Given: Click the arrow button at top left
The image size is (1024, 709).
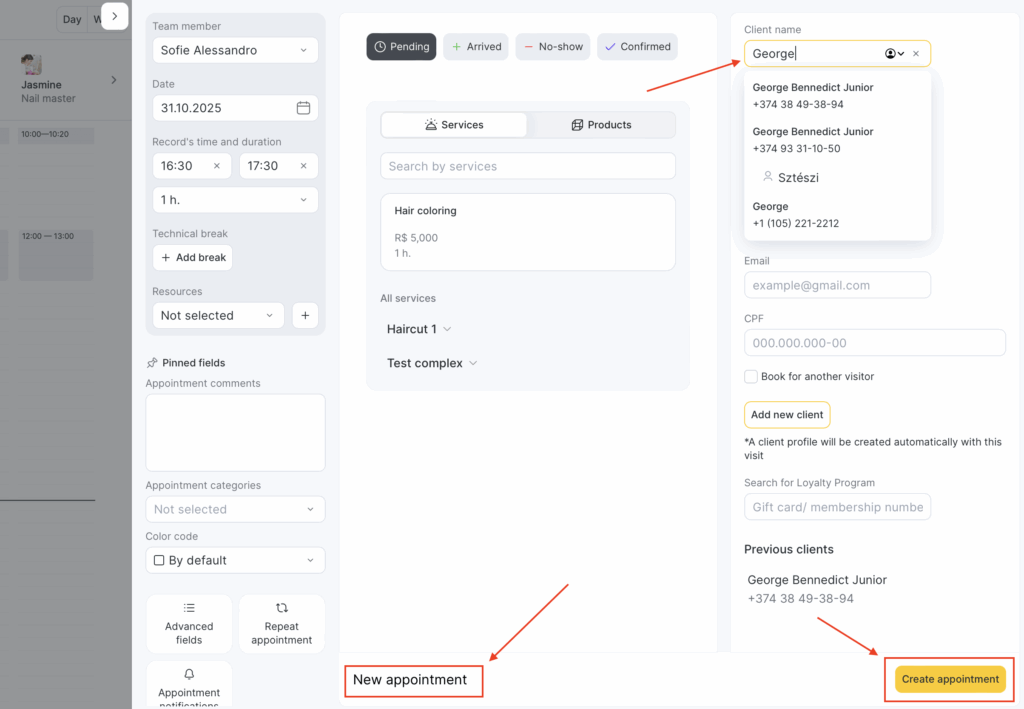Looking at the screenshot, I should pos(115,16).
